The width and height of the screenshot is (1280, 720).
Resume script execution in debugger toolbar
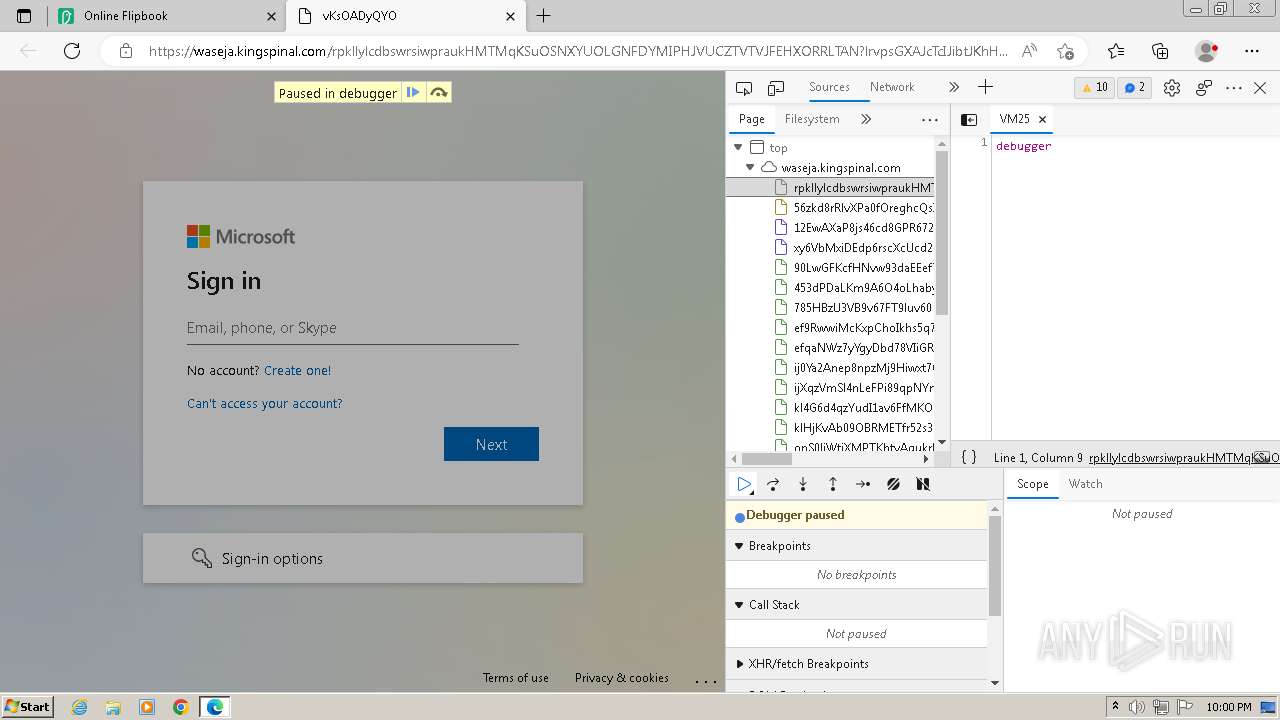click(744, 484)
